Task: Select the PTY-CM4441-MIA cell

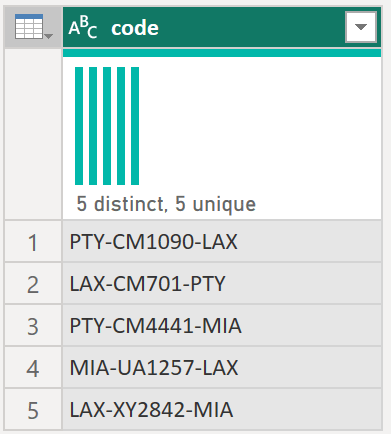Action: 222,325
